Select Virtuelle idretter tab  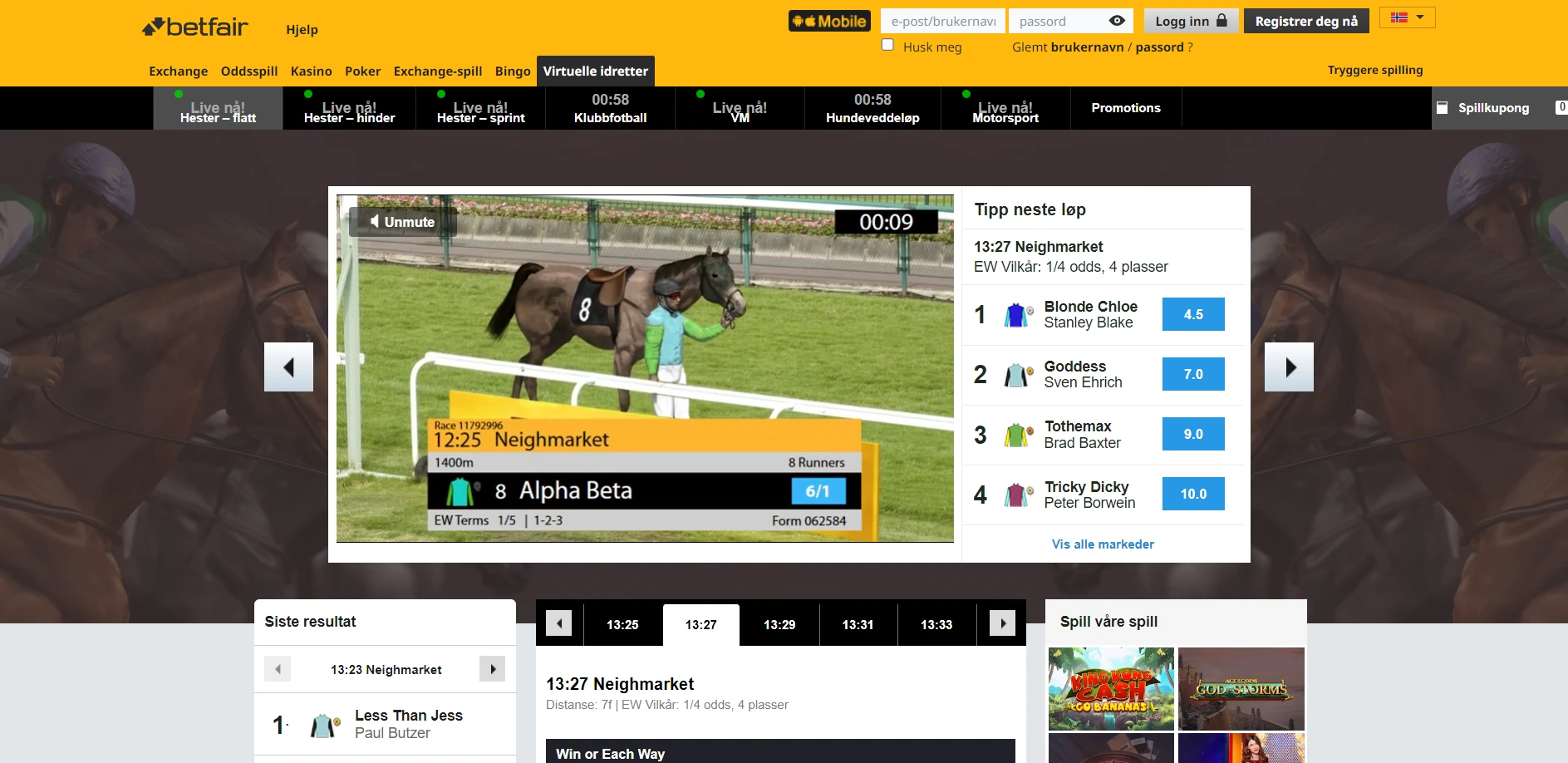click(596, 71)
